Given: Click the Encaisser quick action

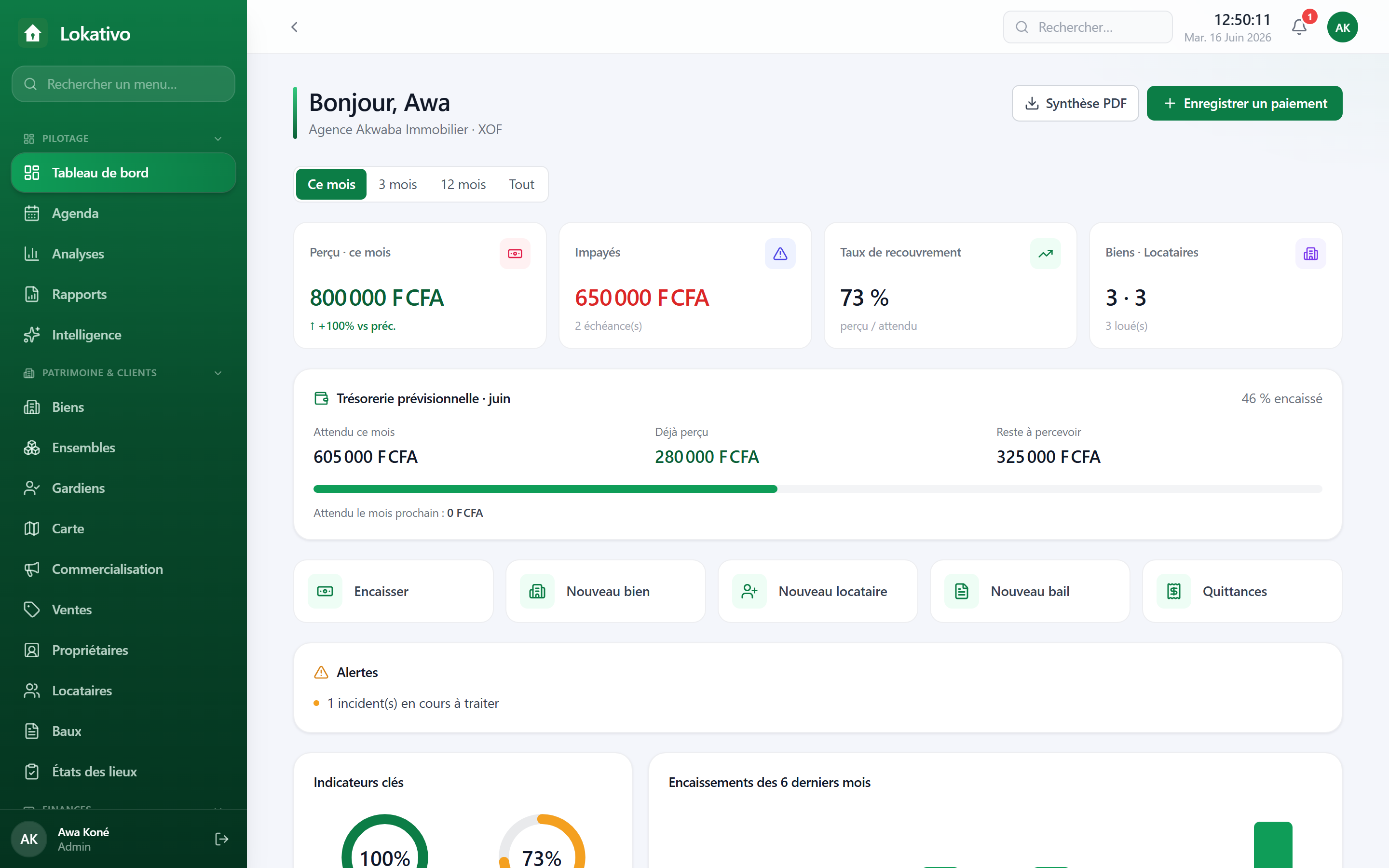Looking at the screenshot, I should coord(394,591).
